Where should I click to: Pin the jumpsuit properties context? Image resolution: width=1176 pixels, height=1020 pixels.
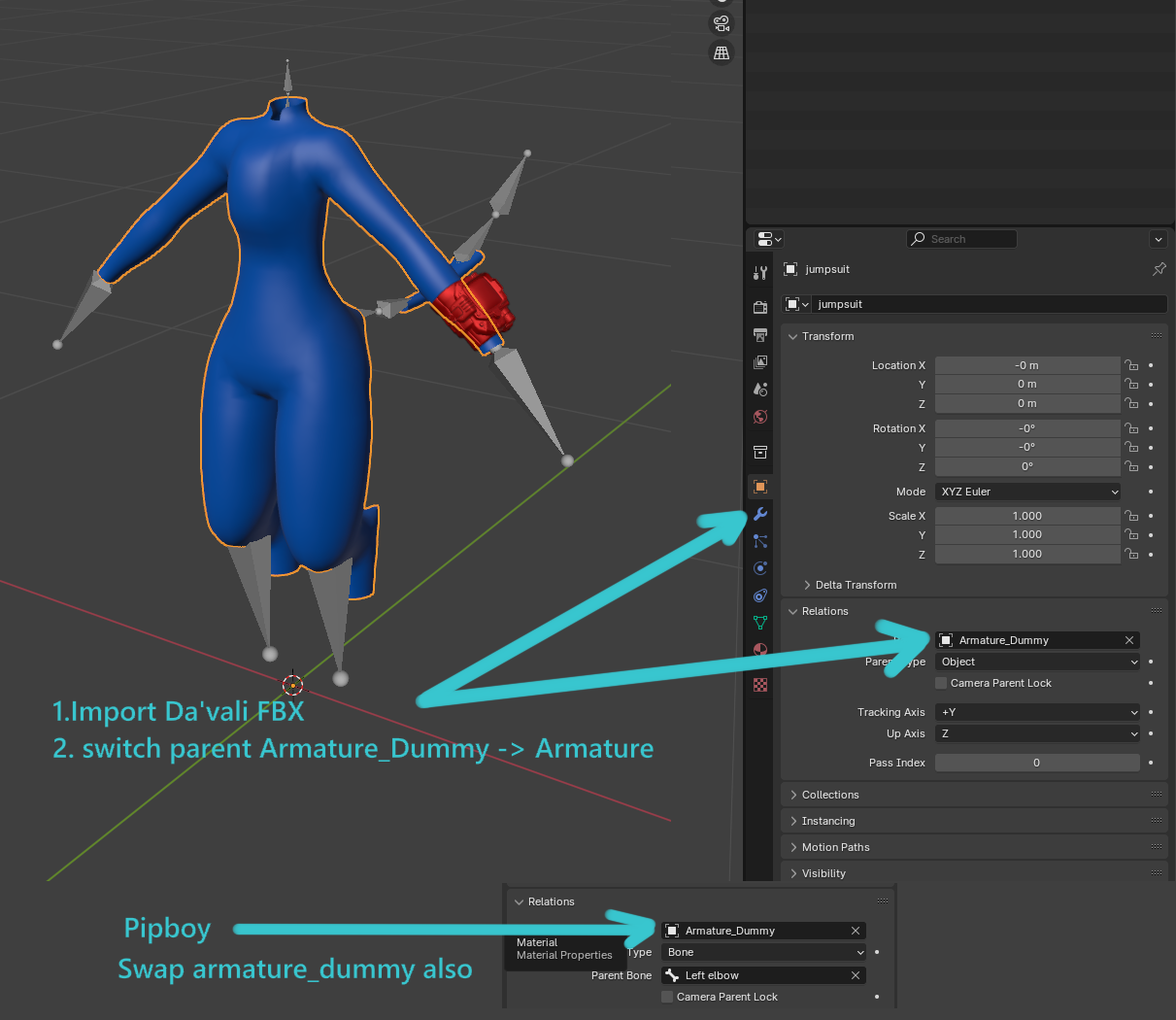point(1159,269)
